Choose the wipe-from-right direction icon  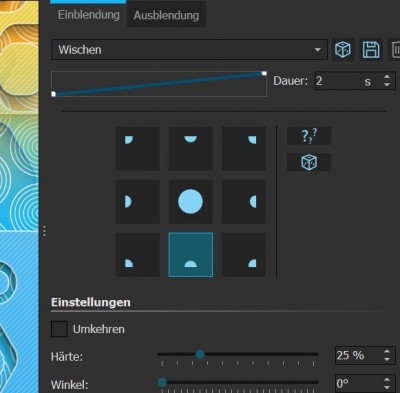244,202
